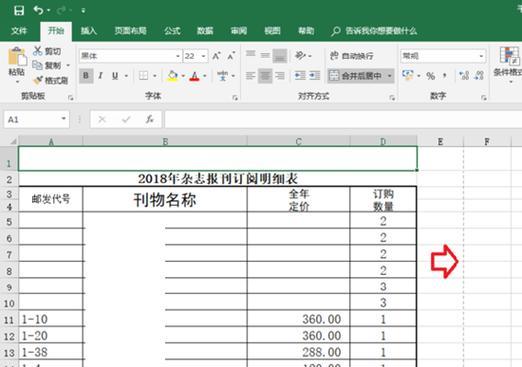Open the 复制 dropdown arrow
The width and height of the screenshot is (522, 367).
coord(68,66)
